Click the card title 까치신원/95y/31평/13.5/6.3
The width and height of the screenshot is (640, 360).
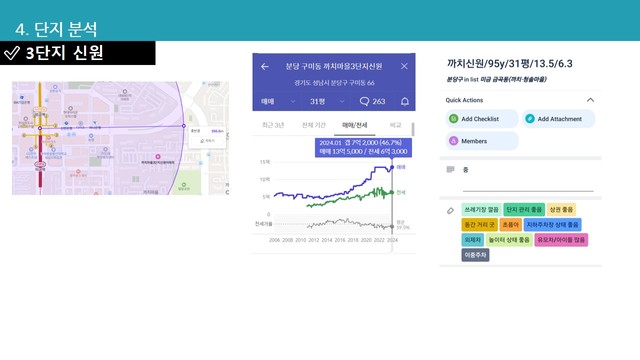pos(509,64)
